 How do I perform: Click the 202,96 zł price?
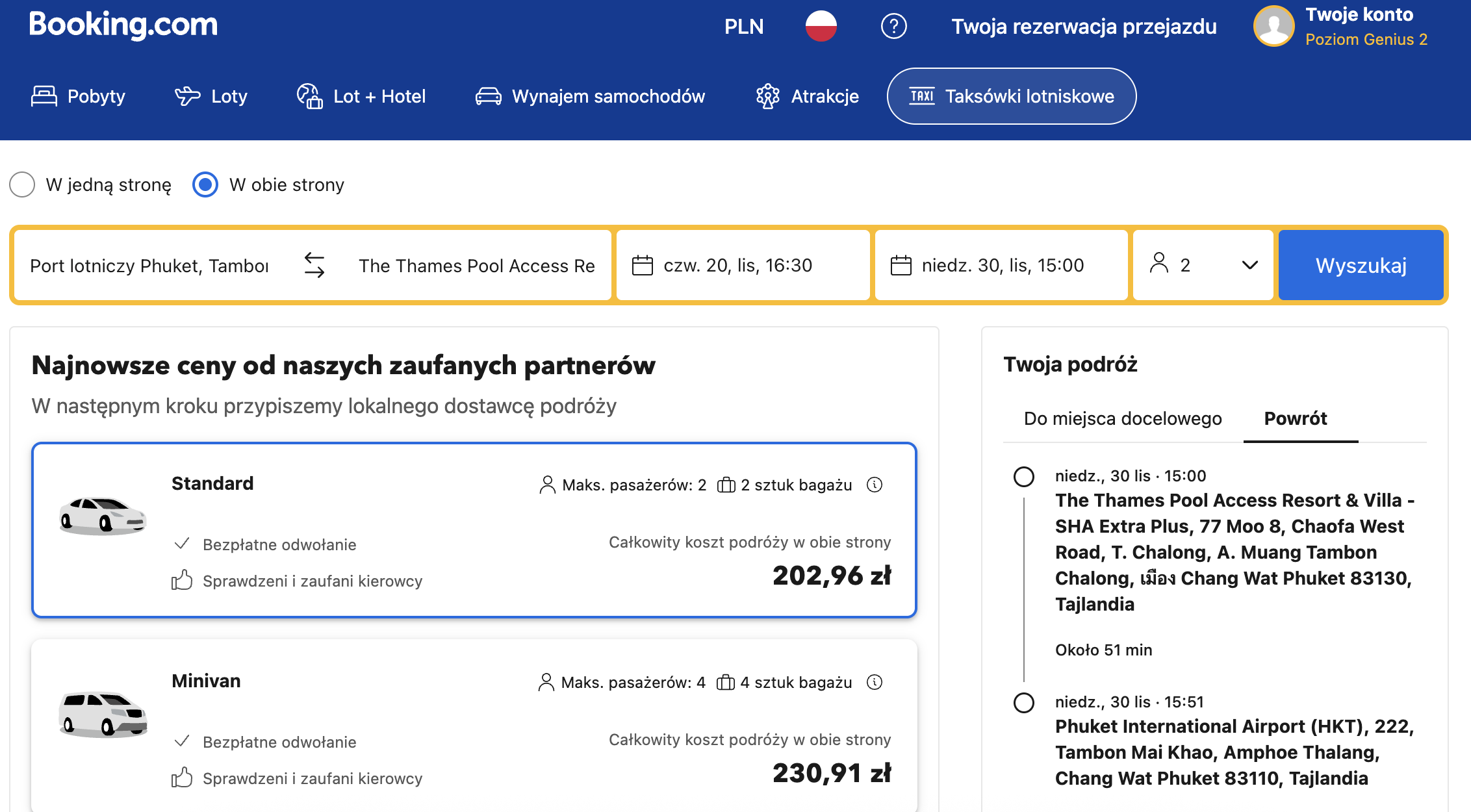coord(832,576)
